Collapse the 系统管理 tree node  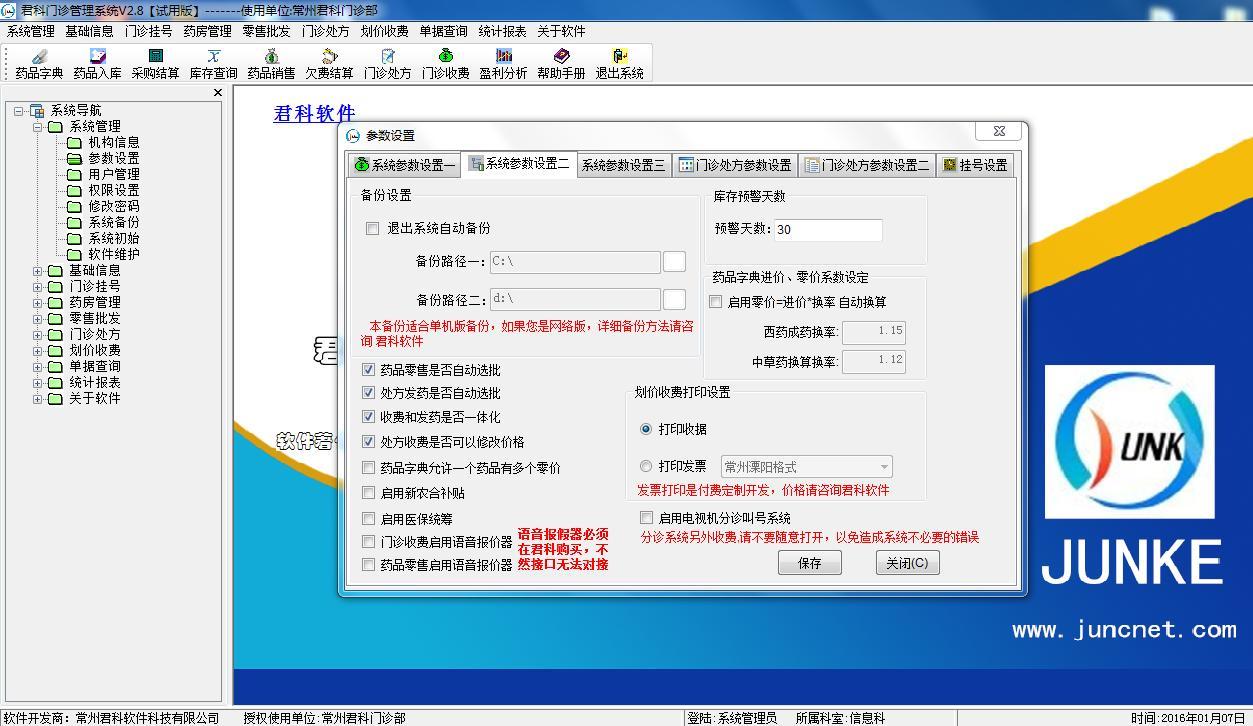pos(38,127)
